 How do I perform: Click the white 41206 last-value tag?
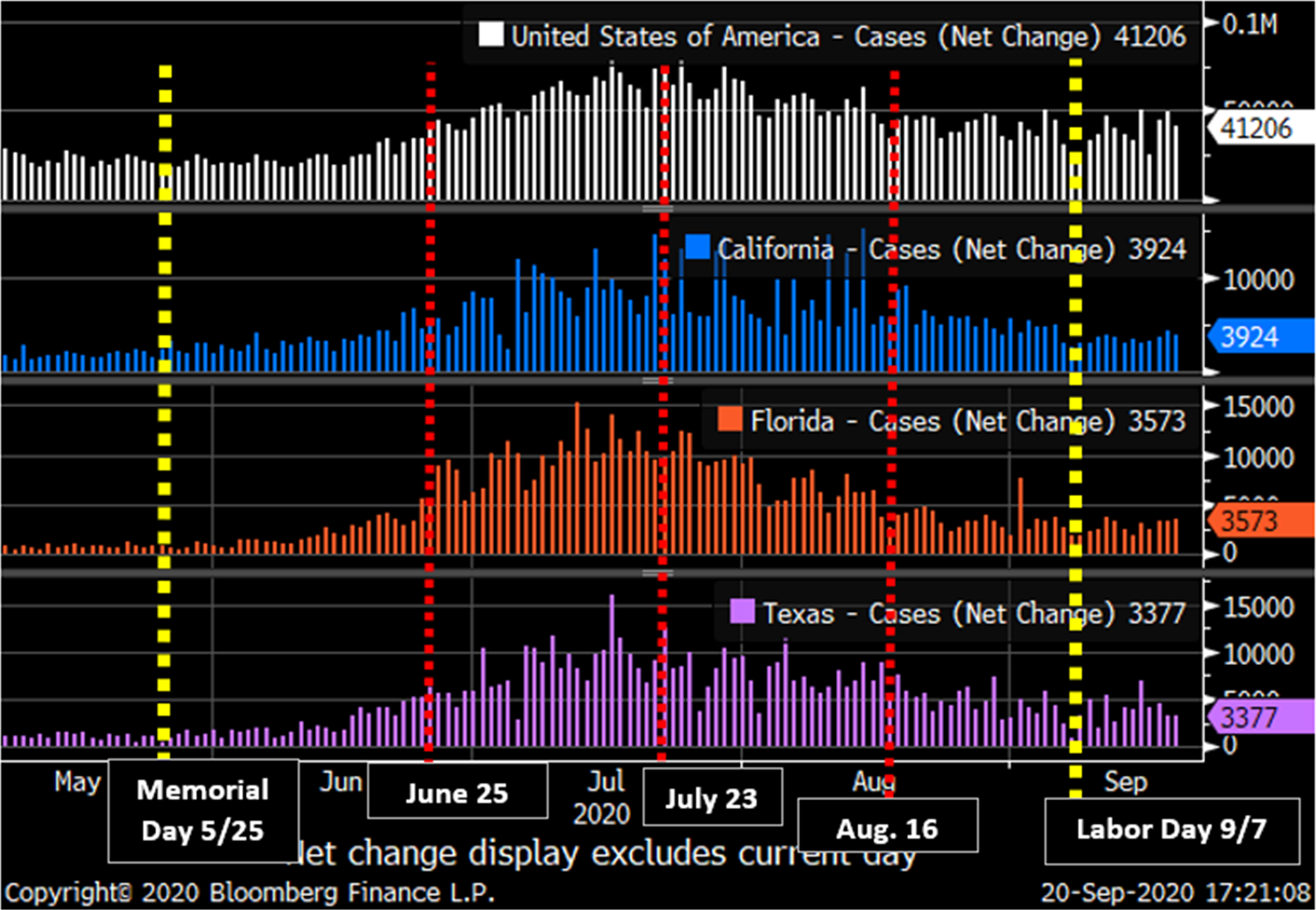tap(1256, 129)
